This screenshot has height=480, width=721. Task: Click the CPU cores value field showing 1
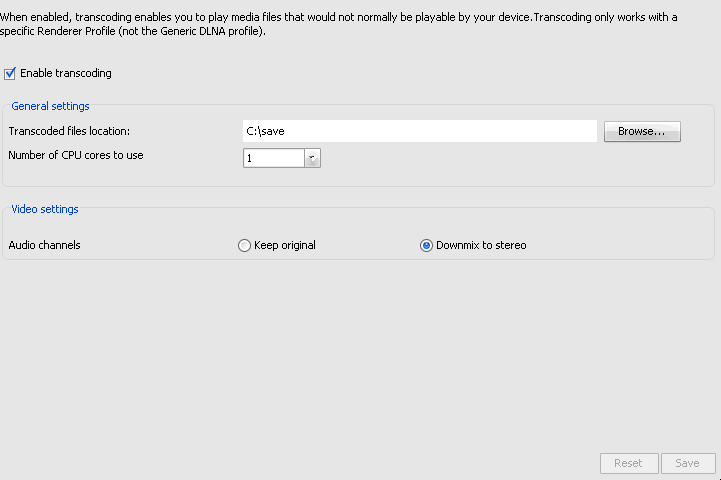click(x=273, y=158)
